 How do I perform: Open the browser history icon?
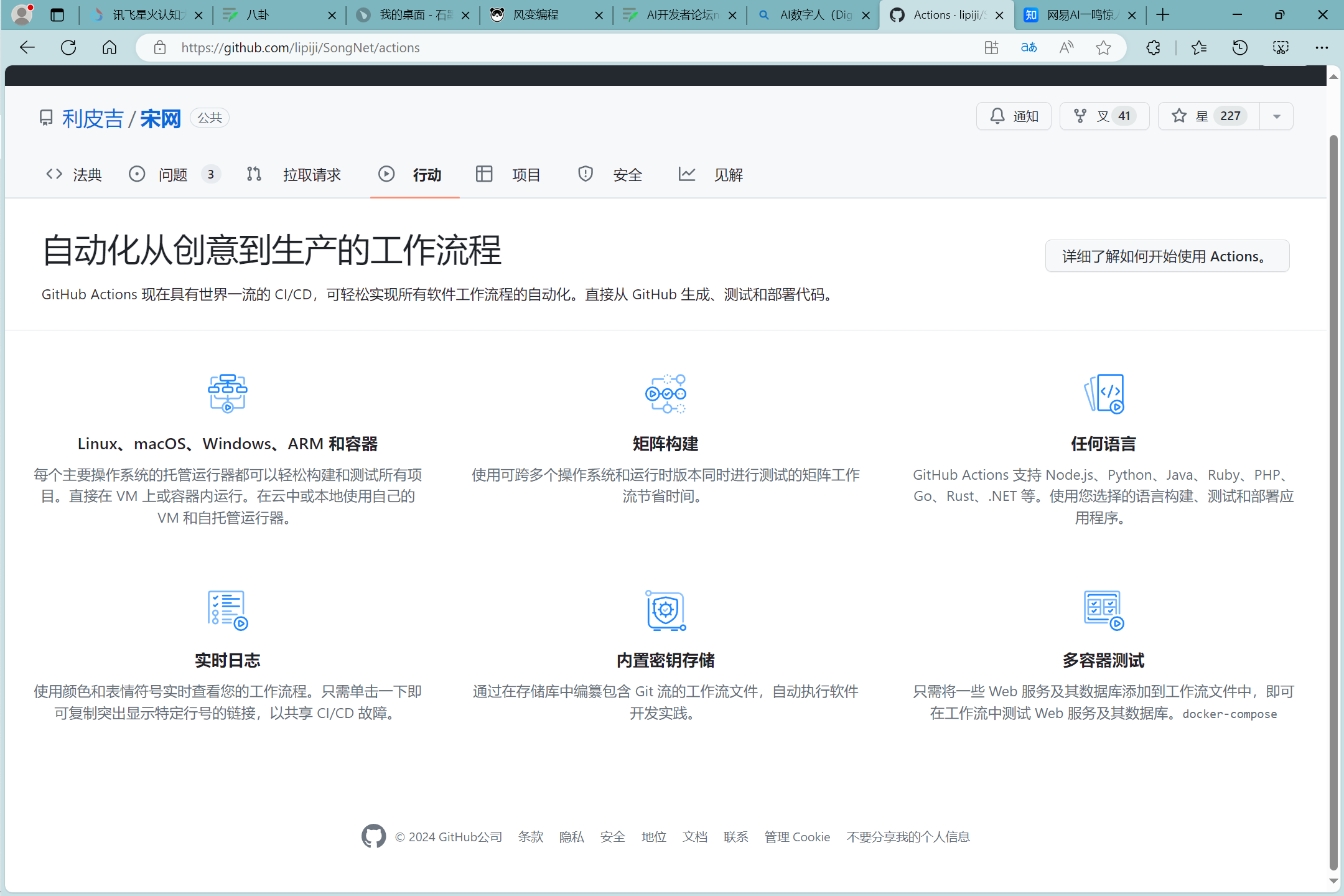1240,47
